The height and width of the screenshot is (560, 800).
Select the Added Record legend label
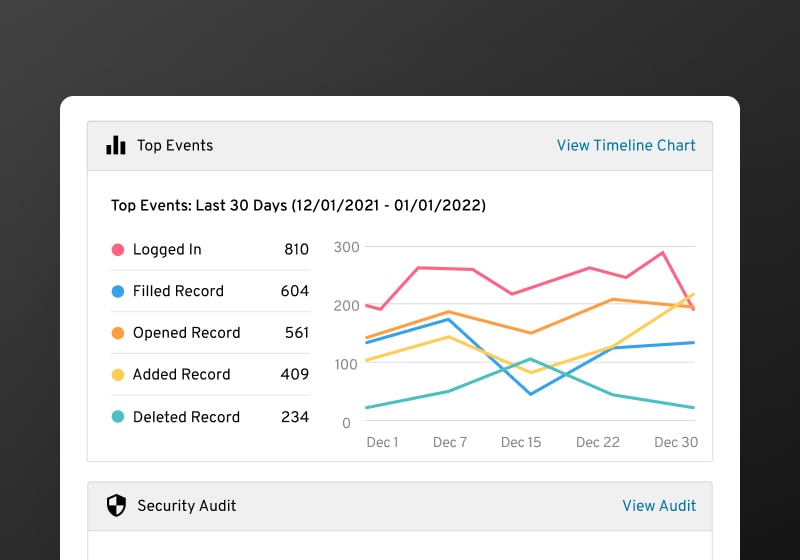[x=181, y=375]
